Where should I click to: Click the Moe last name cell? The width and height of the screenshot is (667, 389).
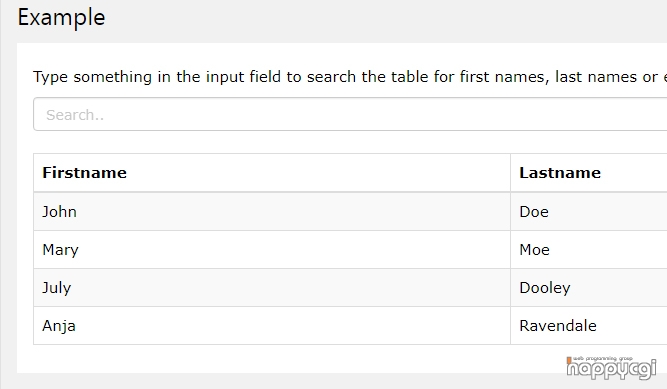[589, 250]
